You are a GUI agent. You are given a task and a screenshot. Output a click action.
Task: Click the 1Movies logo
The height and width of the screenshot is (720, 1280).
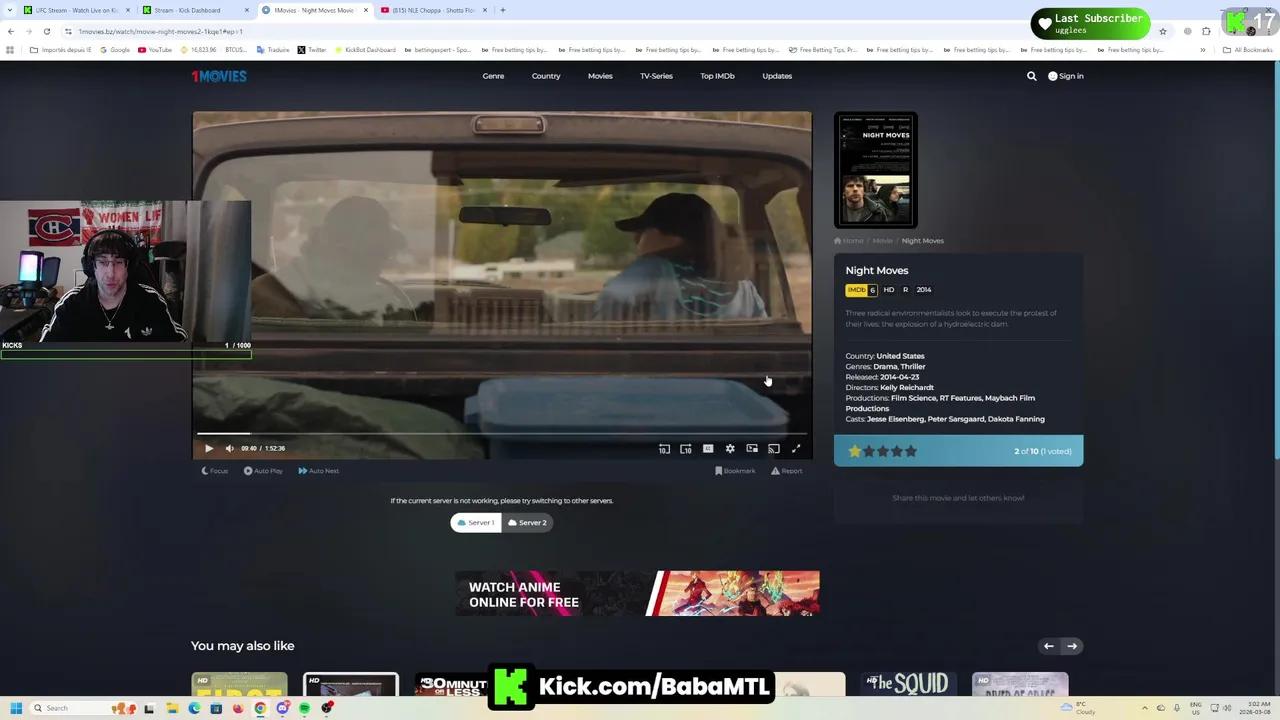pos(219,76)
